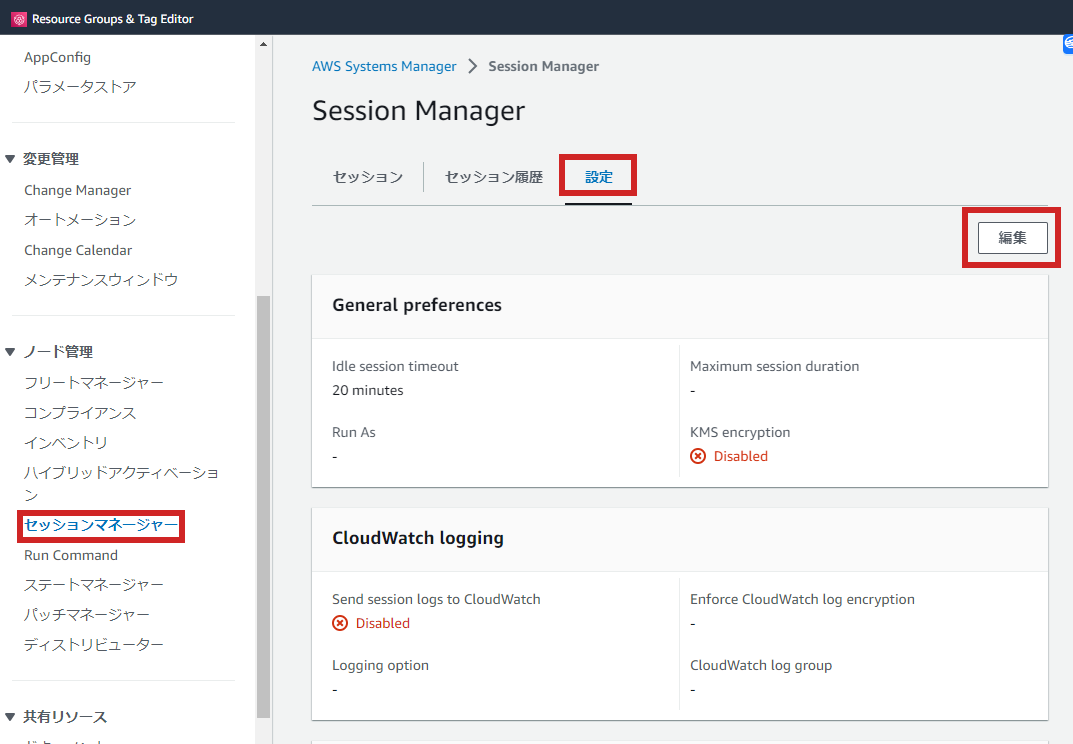1073x744 pixels.
Task: Click the CloudWatch logging heading
Action: point(417,538)
